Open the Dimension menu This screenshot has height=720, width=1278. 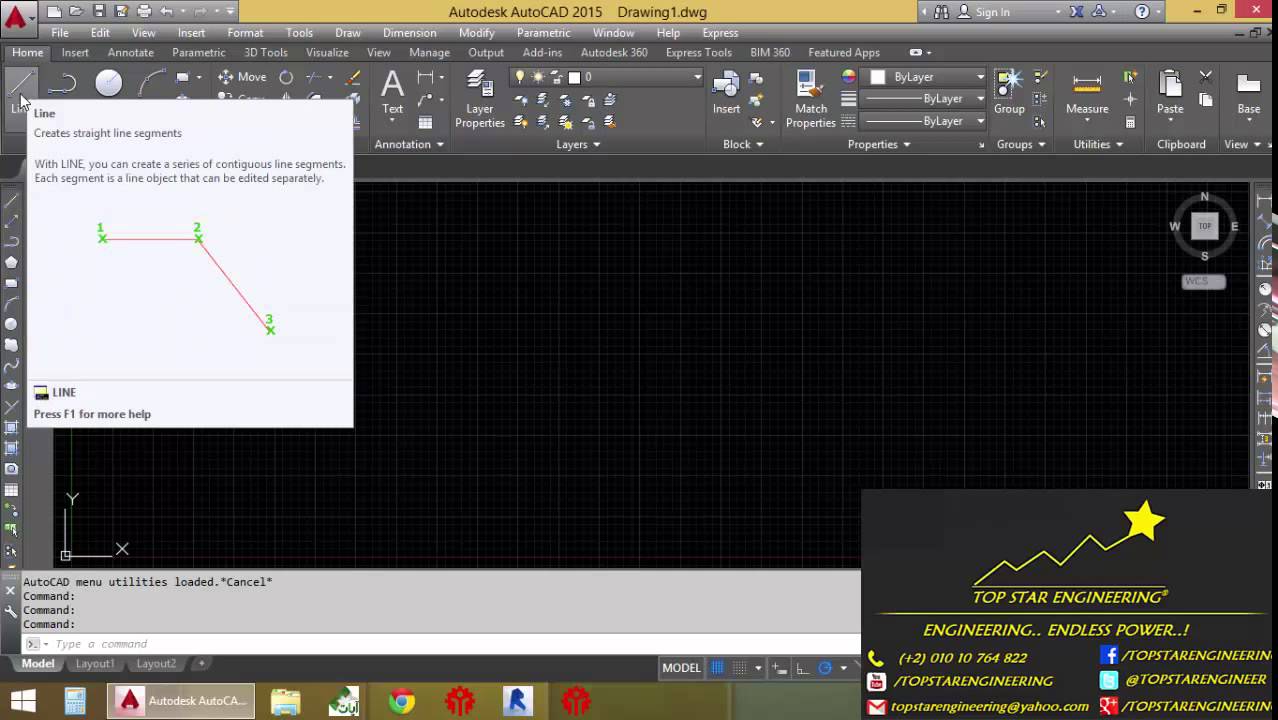pos(410,32)
